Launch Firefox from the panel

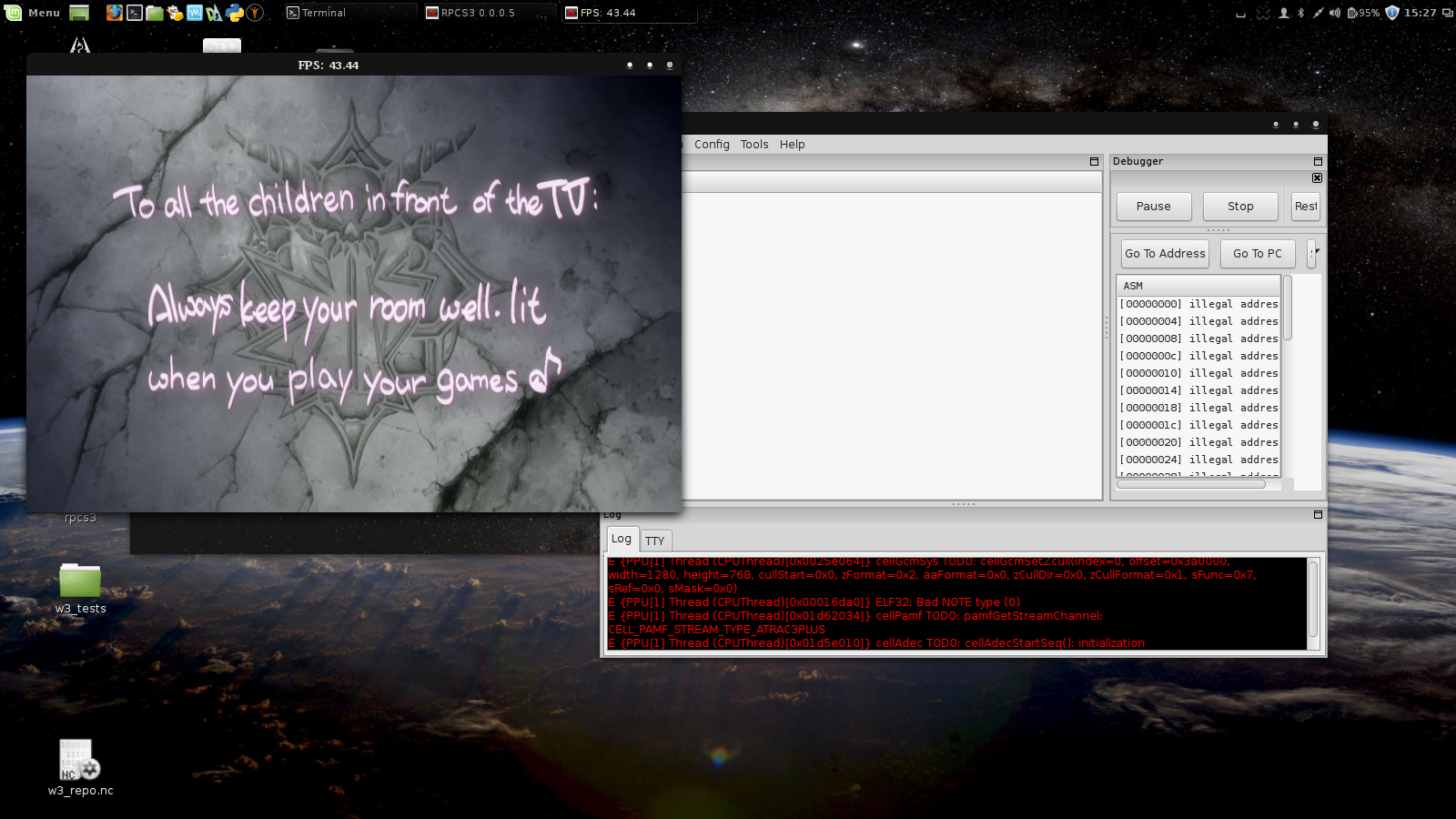click(x=114, y=13)
